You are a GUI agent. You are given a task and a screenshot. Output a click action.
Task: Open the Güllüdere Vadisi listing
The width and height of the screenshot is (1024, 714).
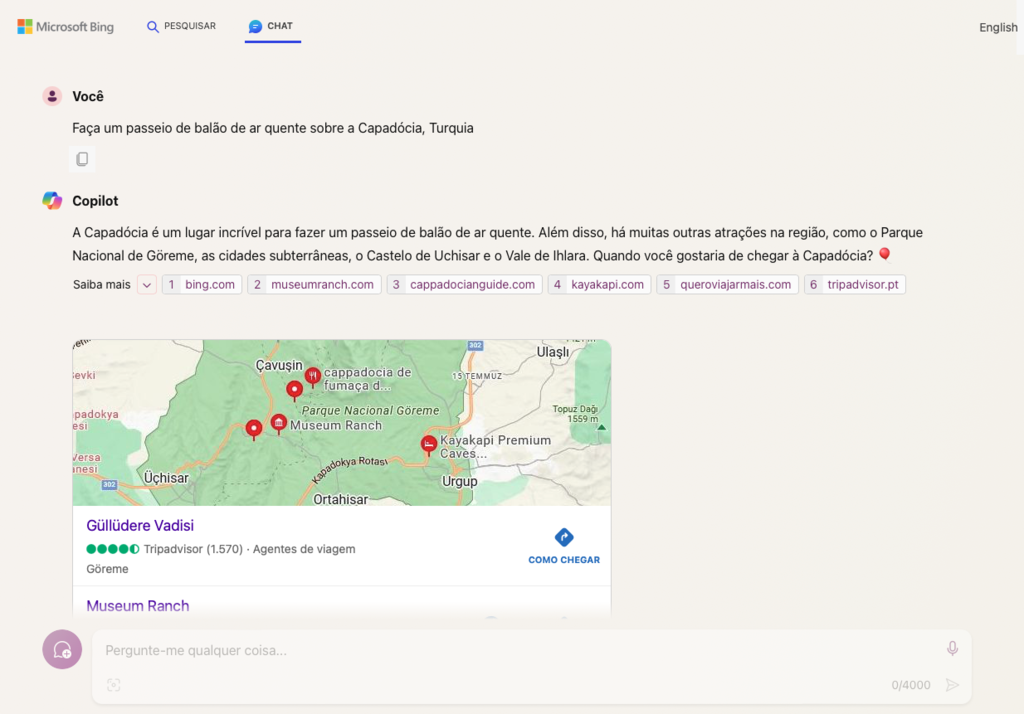click(139, 525)
